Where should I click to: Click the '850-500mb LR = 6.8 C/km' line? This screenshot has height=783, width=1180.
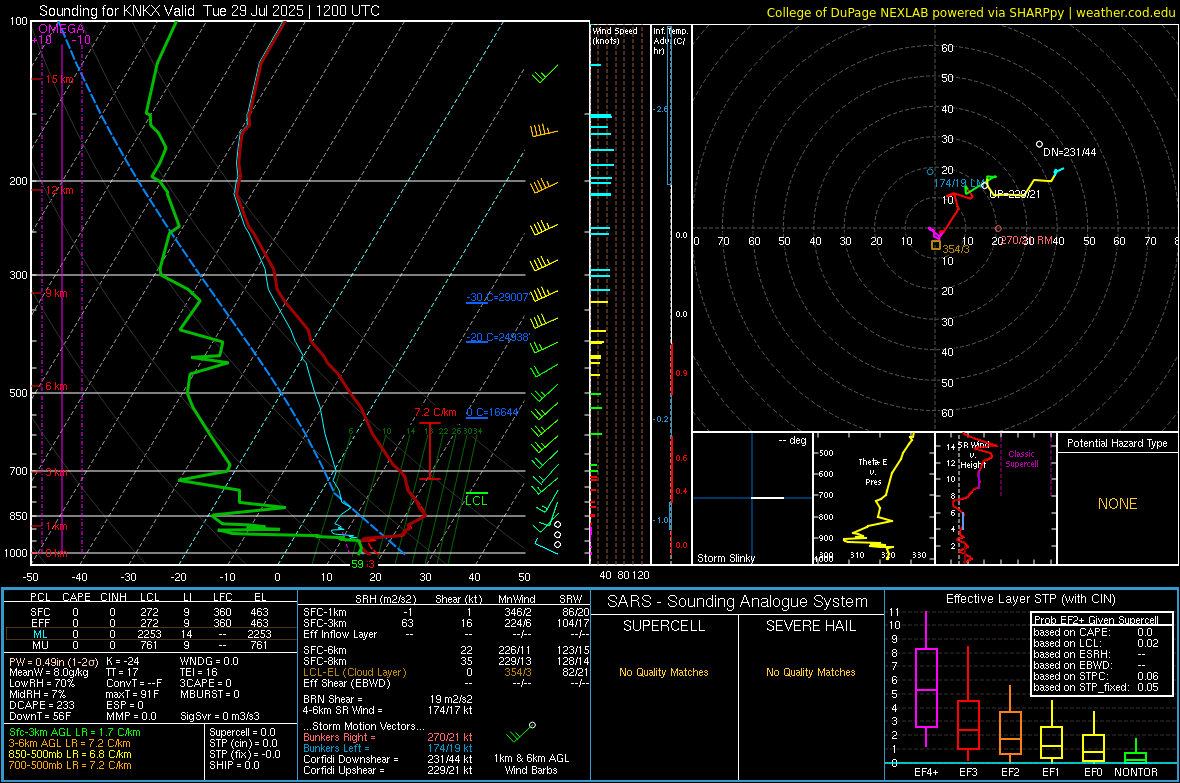tap(70, 754)
